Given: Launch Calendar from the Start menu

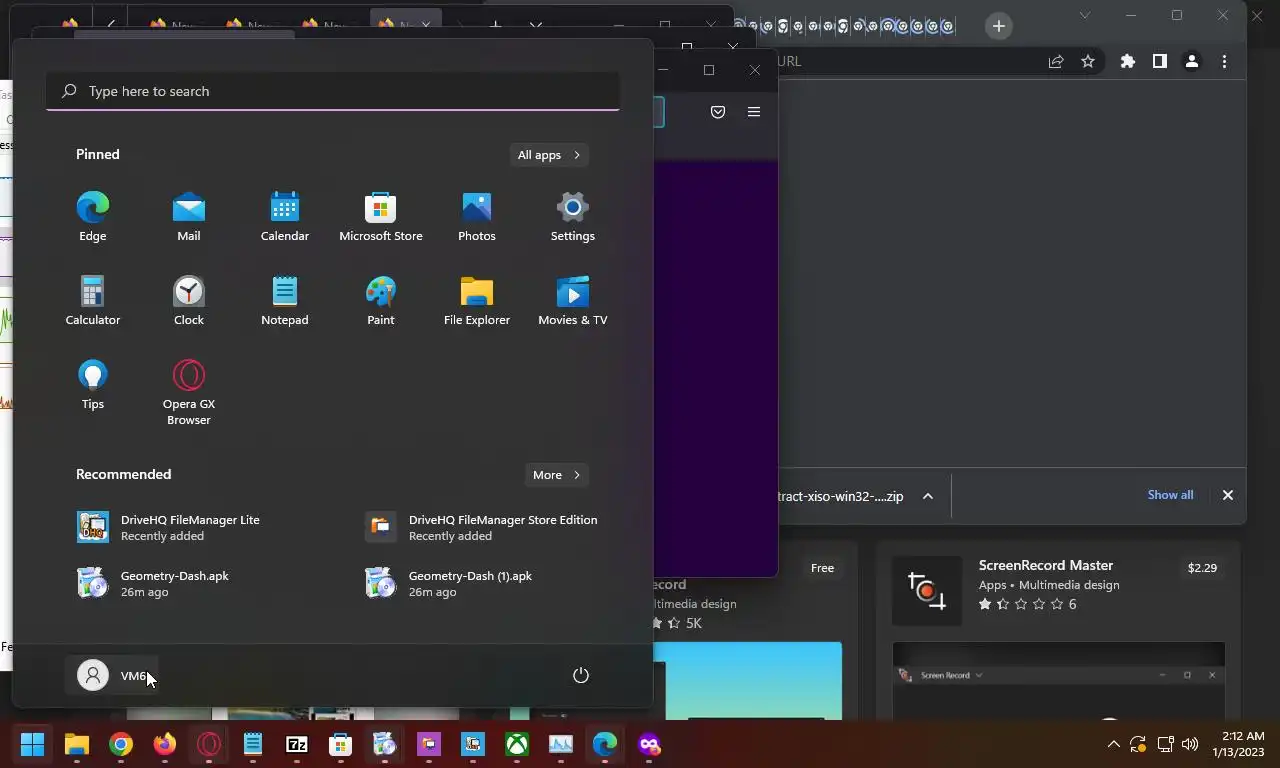Looking at the screenshot, I should point(285,217).
